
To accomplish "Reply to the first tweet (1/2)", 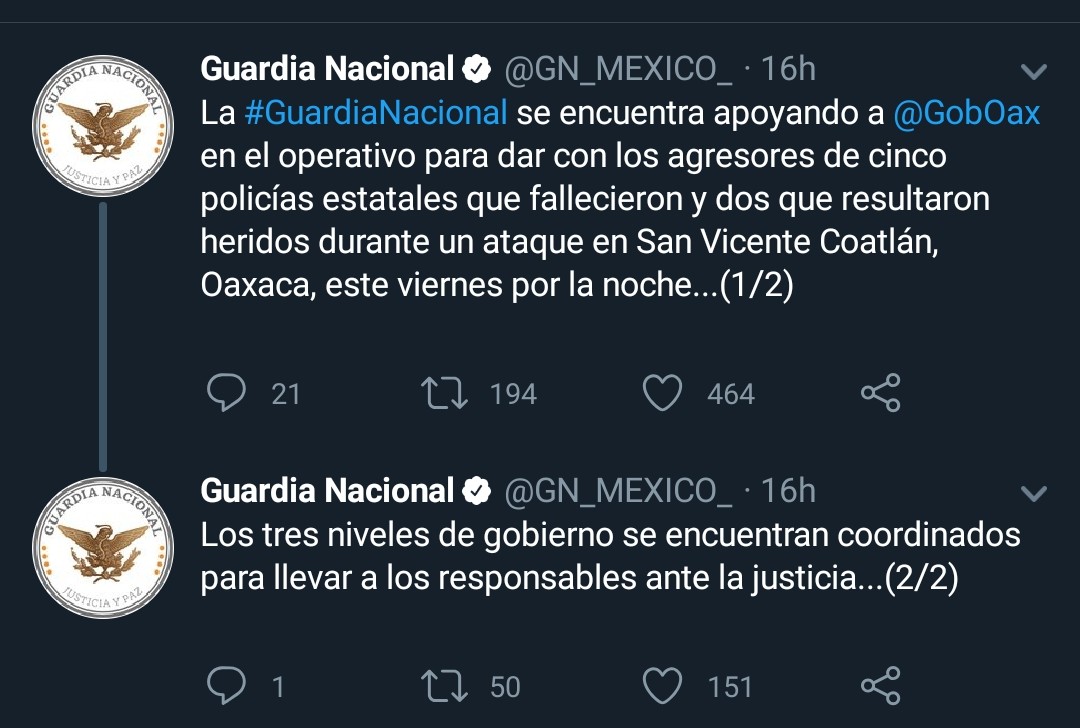I will pos(227,393).
